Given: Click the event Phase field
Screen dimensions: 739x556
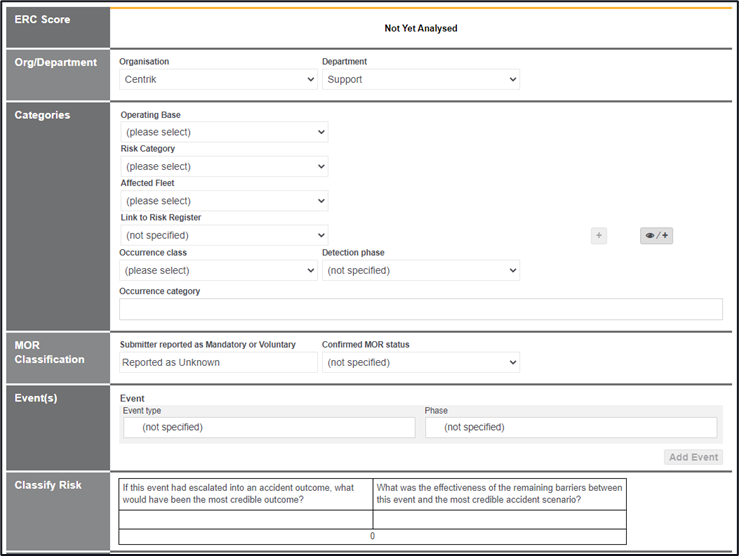Looking at the screenshot, I should click(570, 427).
